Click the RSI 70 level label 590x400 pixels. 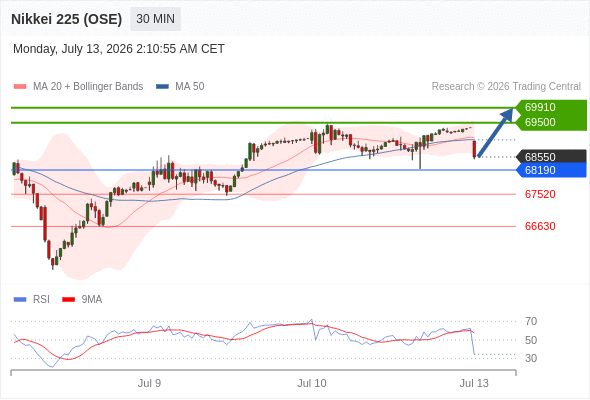pos(531,321)
